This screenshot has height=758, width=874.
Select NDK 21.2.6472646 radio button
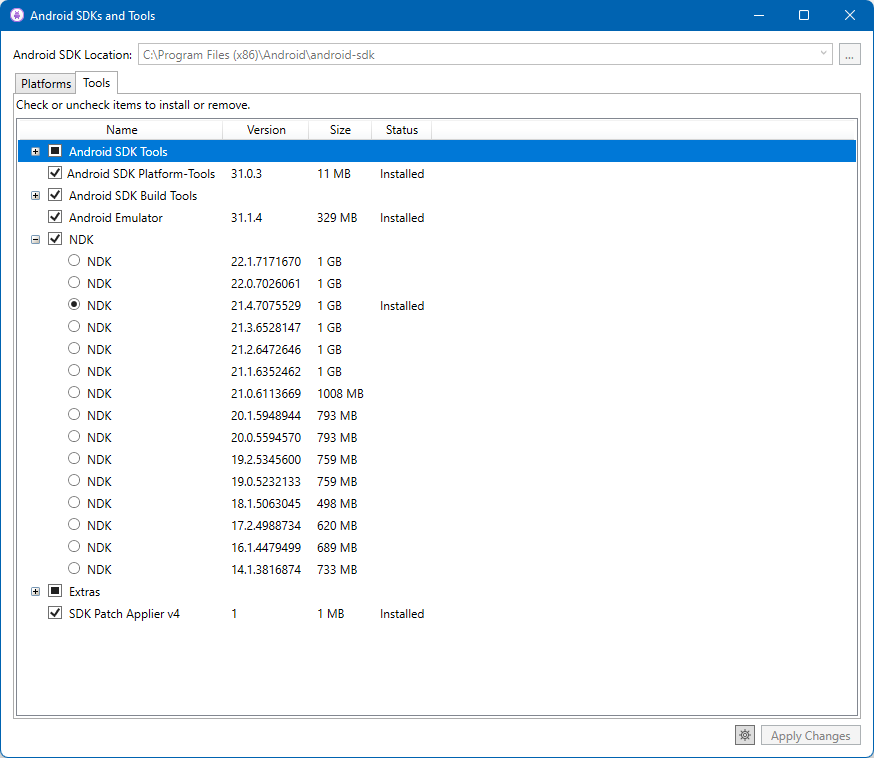coord(74,348)
